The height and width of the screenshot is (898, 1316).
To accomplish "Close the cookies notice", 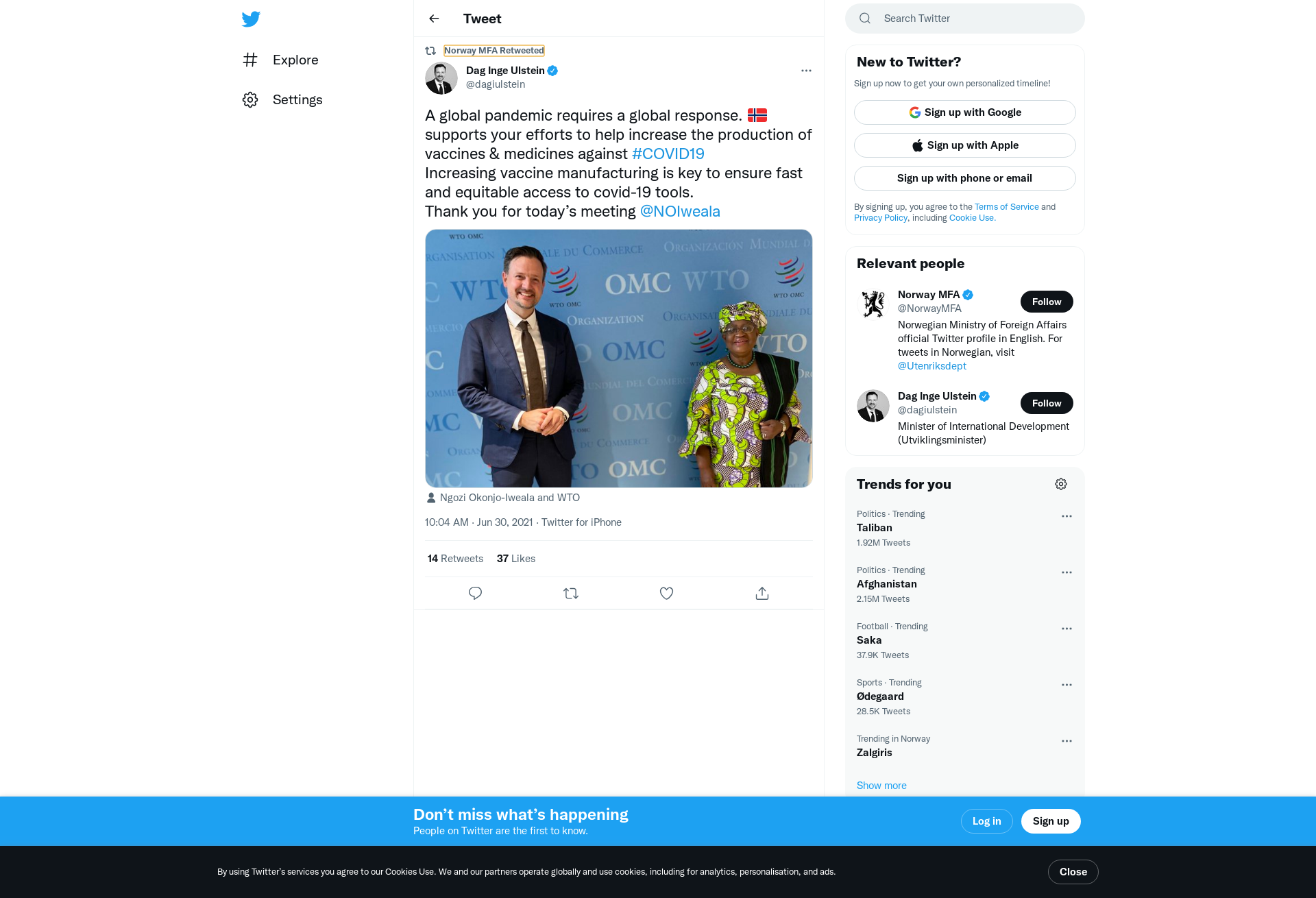I will tap(1073, 872).
